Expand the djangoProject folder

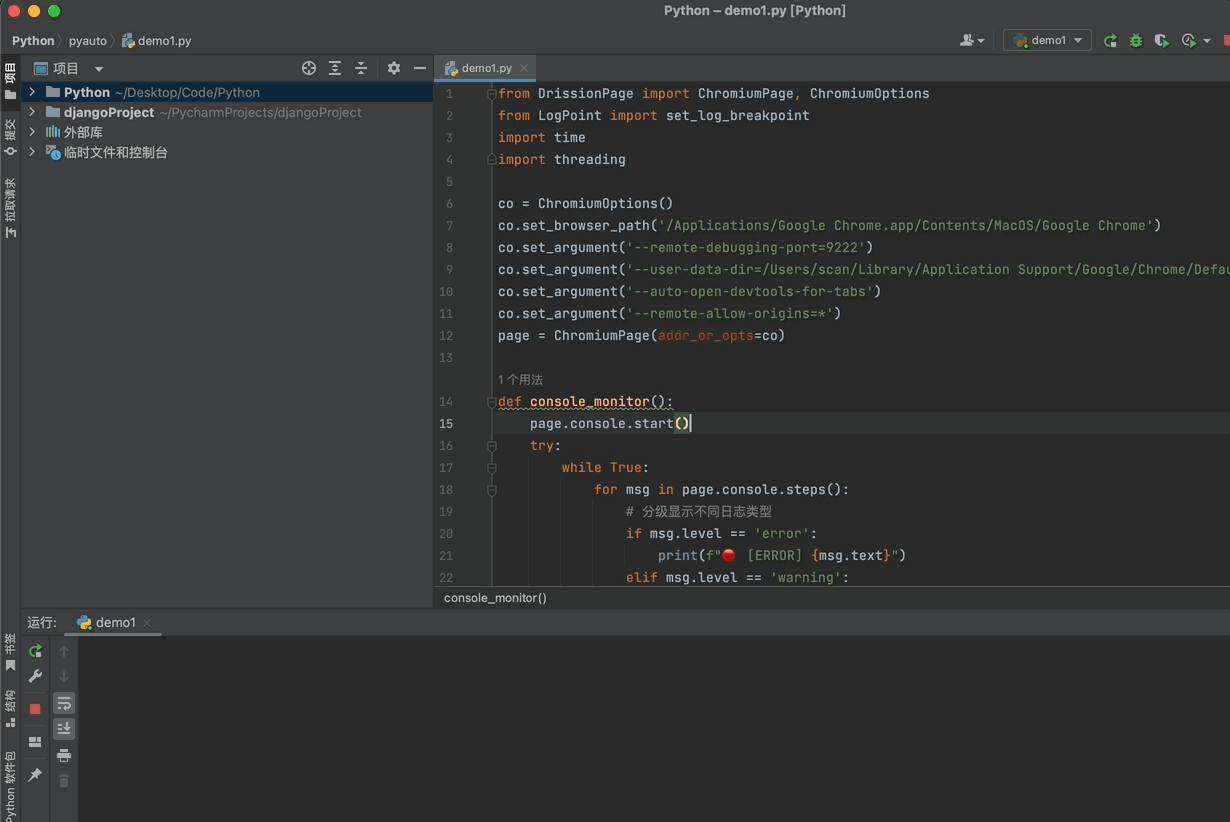[x=32, y=112]
